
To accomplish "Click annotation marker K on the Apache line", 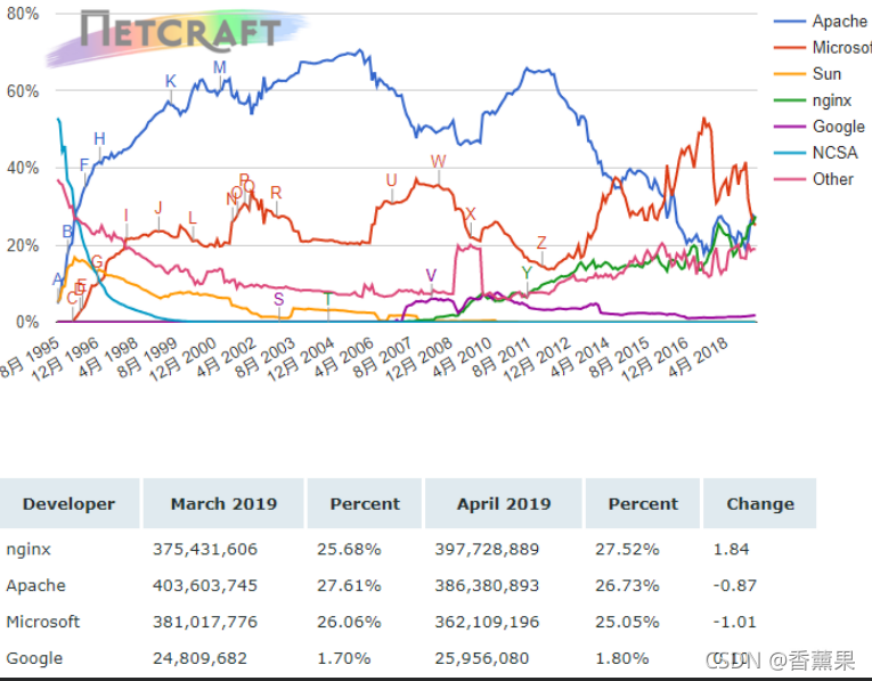I will click(170, 82).
